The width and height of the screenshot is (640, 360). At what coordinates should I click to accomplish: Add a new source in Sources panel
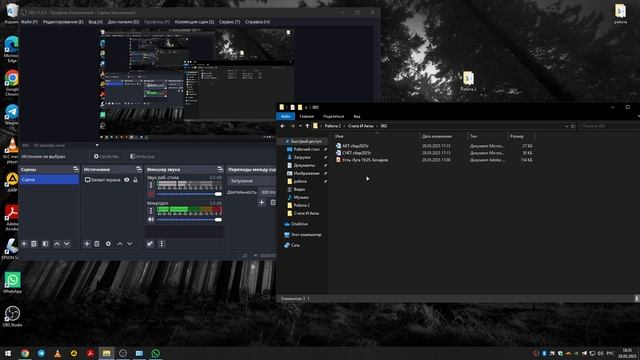tap(87, 244)
